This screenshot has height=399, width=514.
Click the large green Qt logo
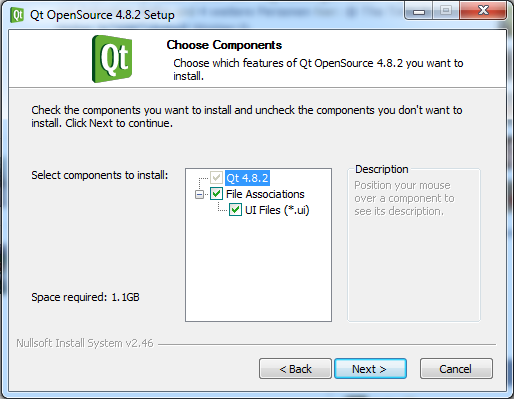[112, 59]
